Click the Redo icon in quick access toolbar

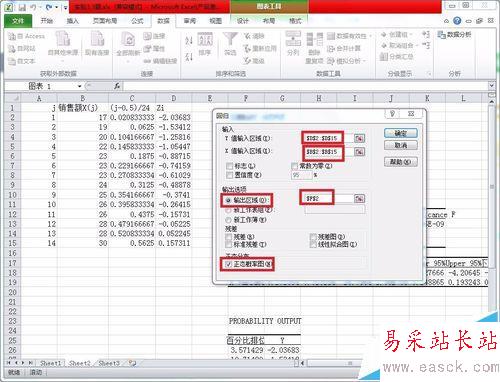[x=49, y=7]
